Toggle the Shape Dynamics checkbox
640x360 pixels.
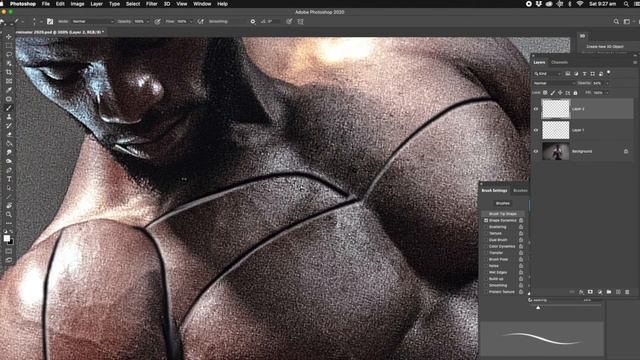click(486, 220)
